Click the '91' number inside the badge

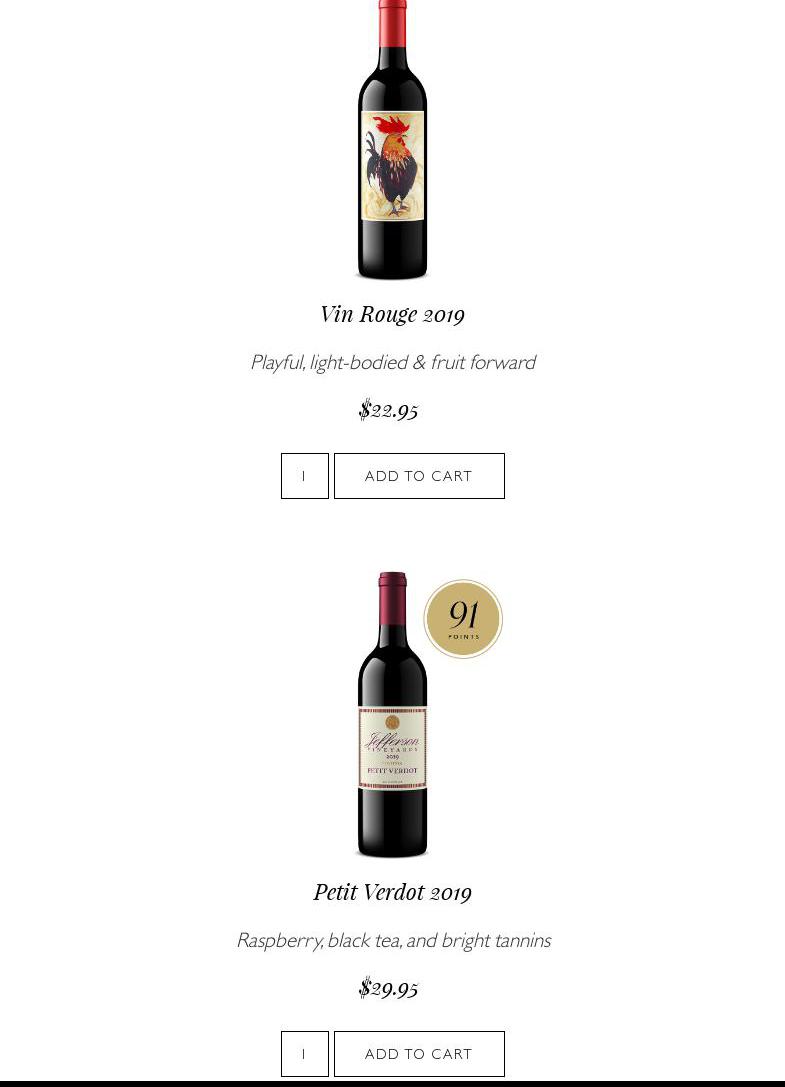[463, 614]
